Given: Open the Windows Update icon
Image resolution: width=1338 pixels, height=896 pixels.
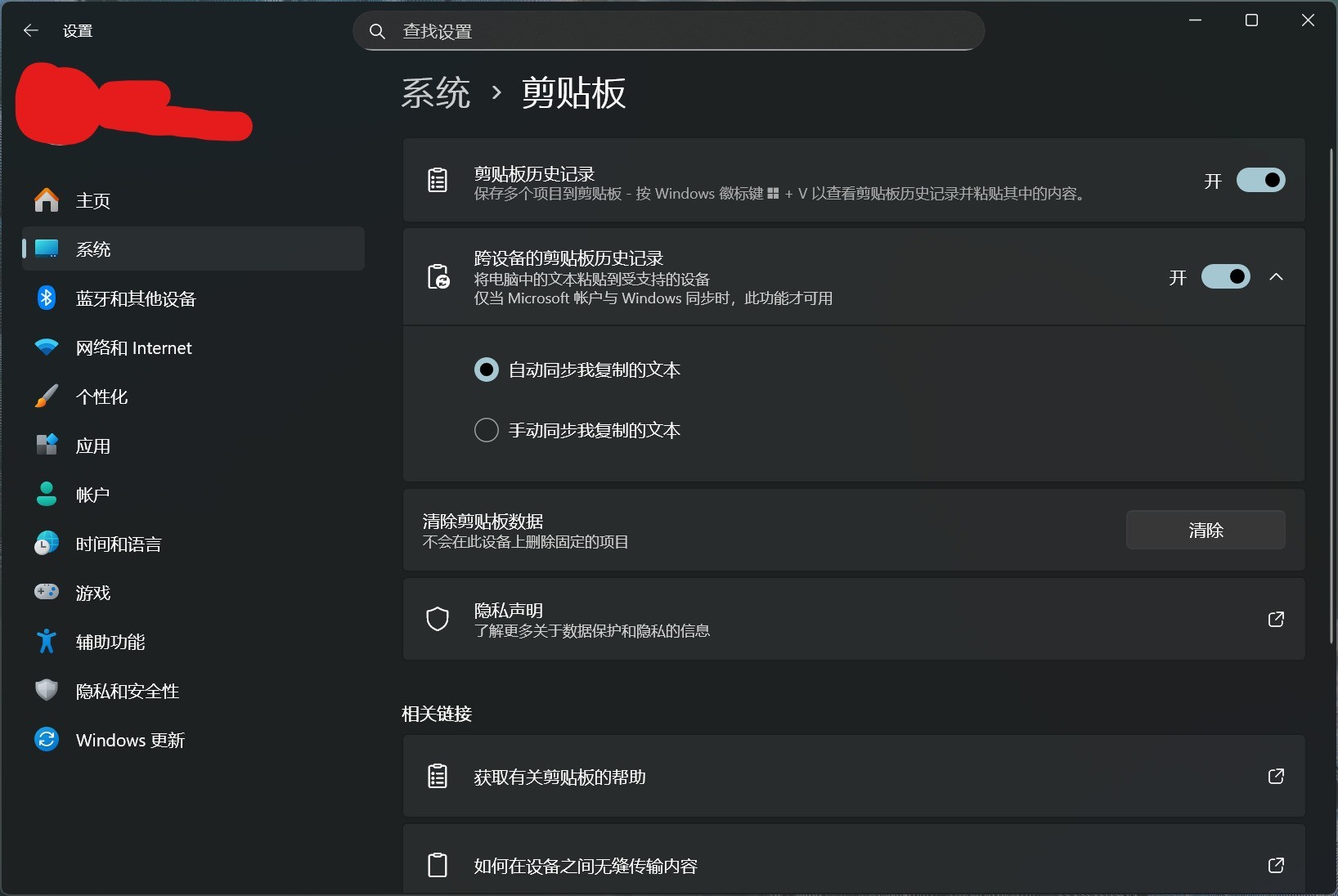Looking at the screenshot, I should 46,740.
